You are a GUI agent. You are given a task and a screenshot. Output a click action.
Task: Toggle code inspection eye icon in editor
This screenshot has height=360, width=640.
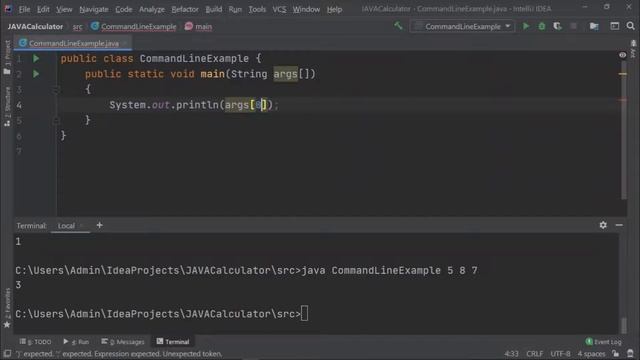point(622,55)
